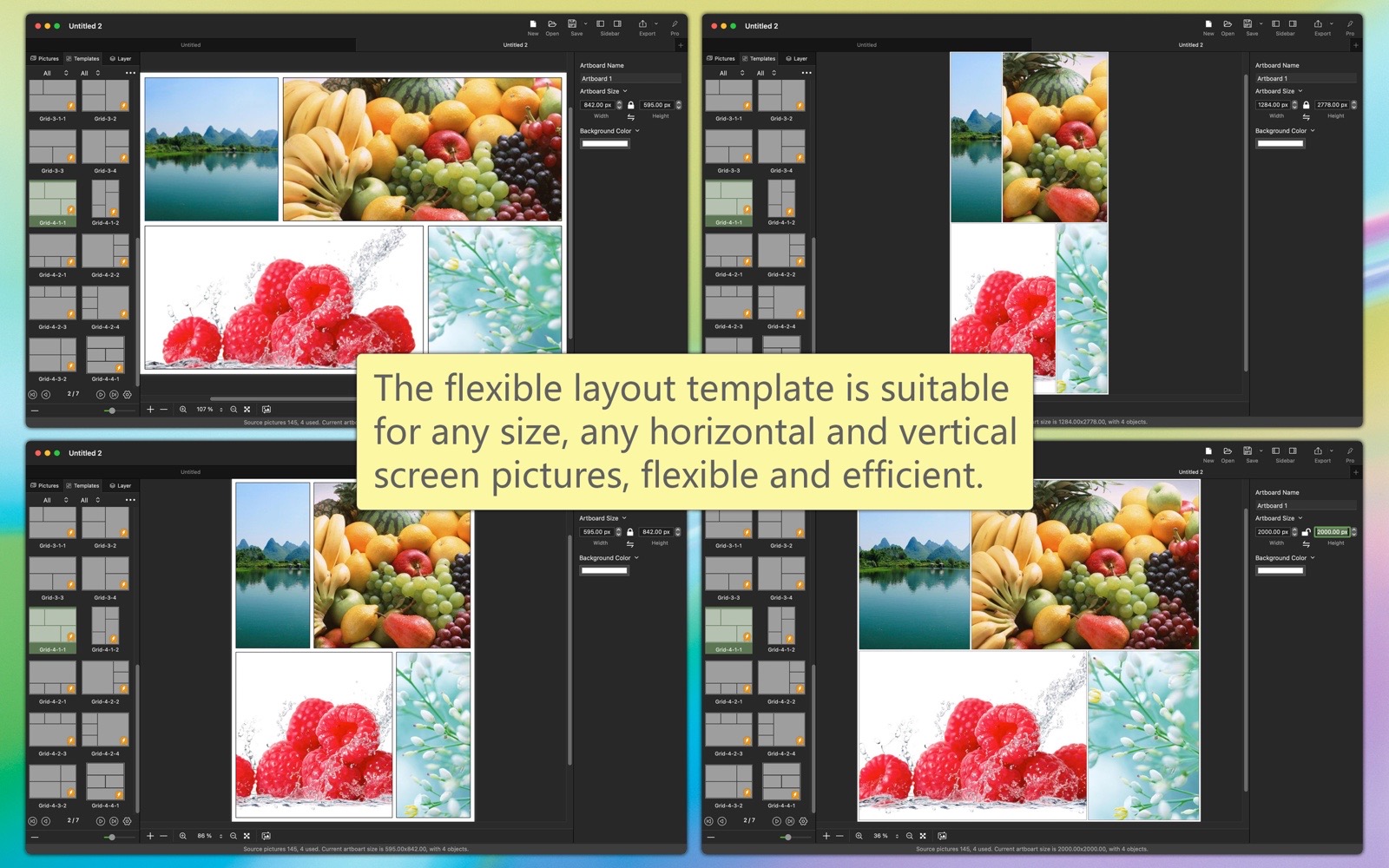Click the Save button in top-left window
Screen dimensions: 1389x868
coord(573,24)
